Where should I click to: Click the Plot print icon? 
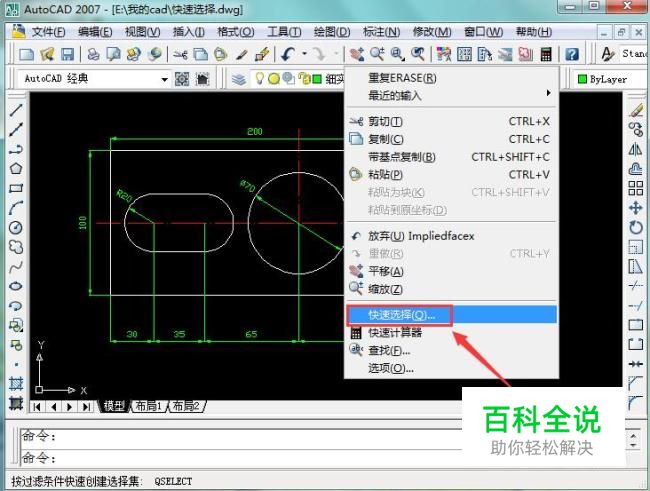(94, 54)
